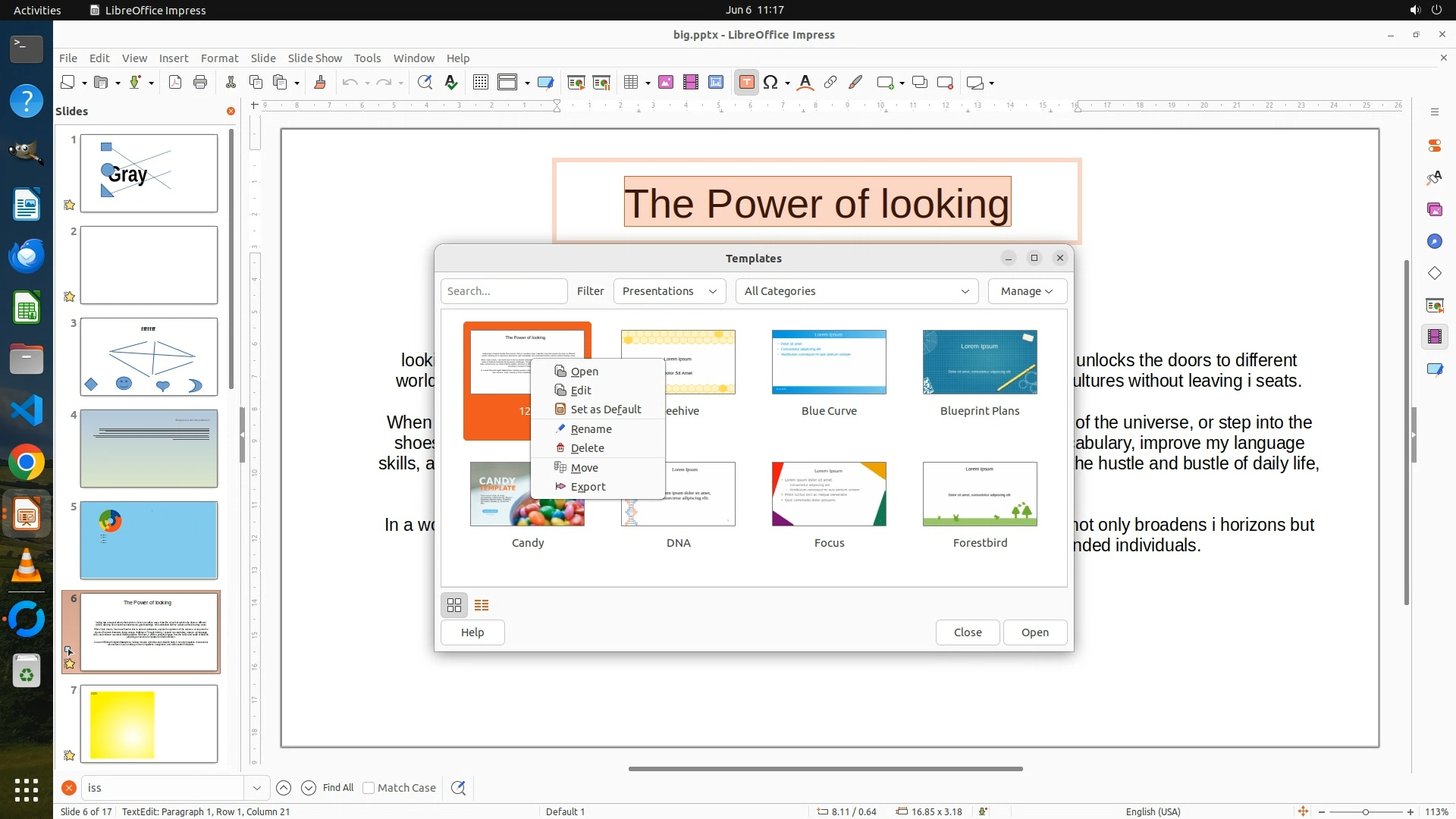Click the Display Grid toolbar icon

click(480, 83)
